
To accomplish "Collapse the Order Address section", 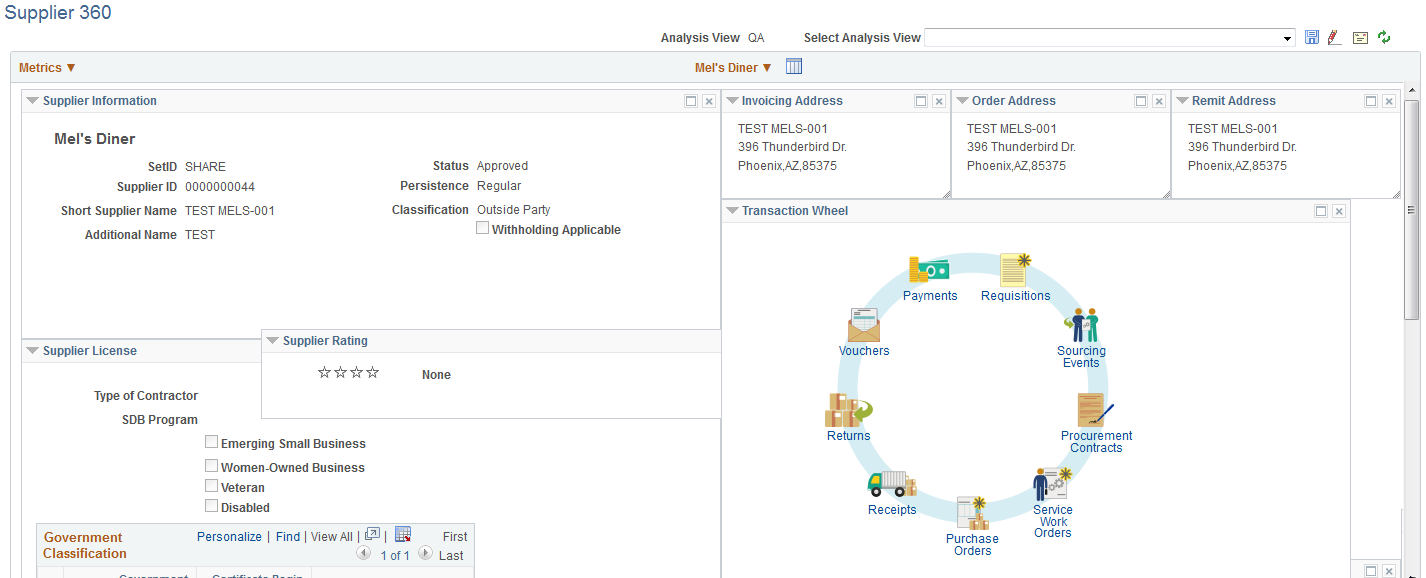I will click(x=962, y=101).
